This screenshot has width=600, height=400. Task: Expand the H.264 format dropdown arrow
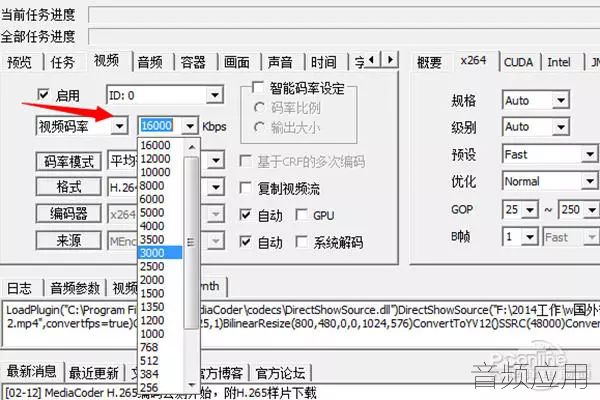216,188
